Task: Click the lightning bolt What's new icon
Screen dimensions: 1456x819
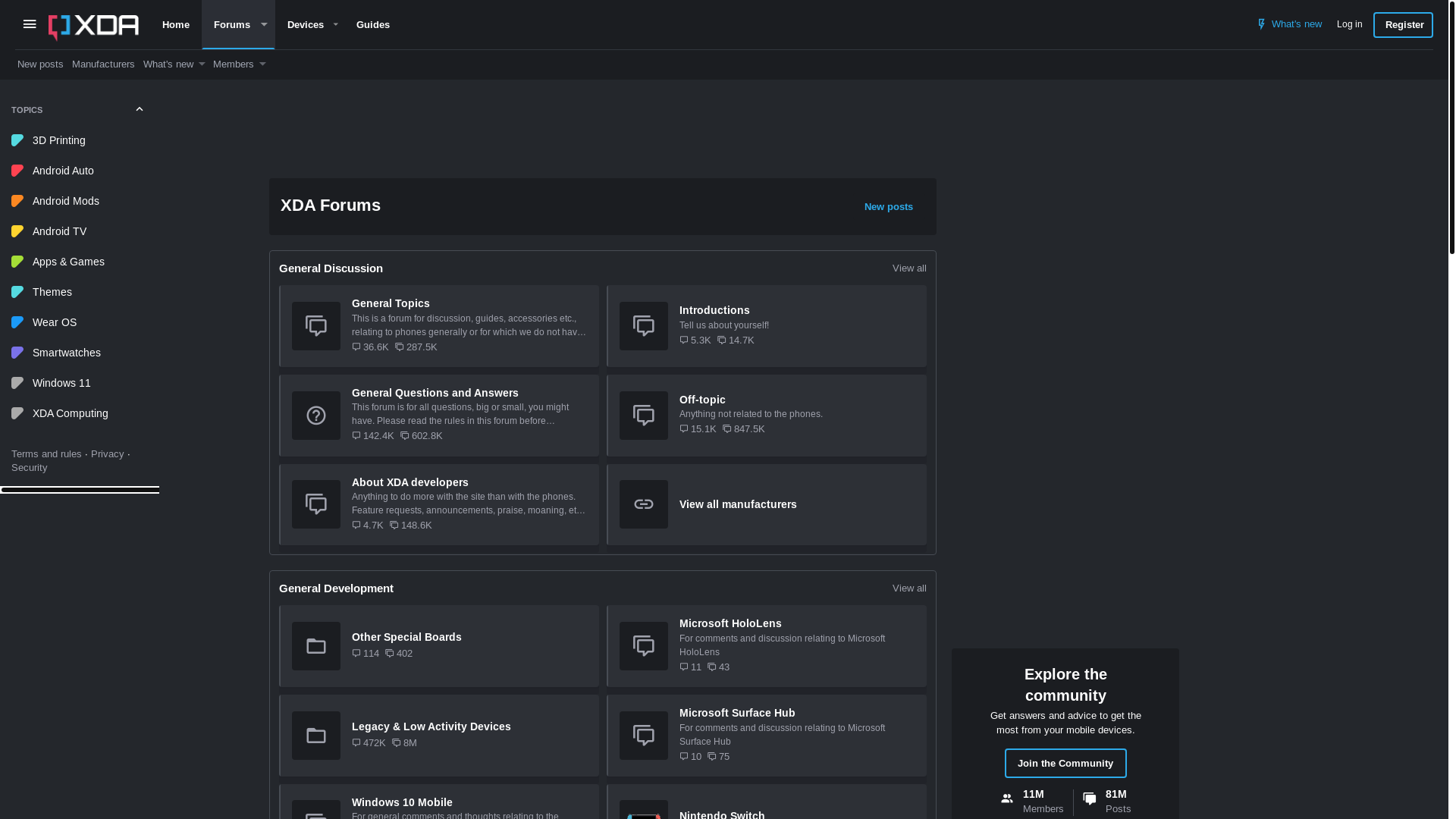Action: [1261, 24]
